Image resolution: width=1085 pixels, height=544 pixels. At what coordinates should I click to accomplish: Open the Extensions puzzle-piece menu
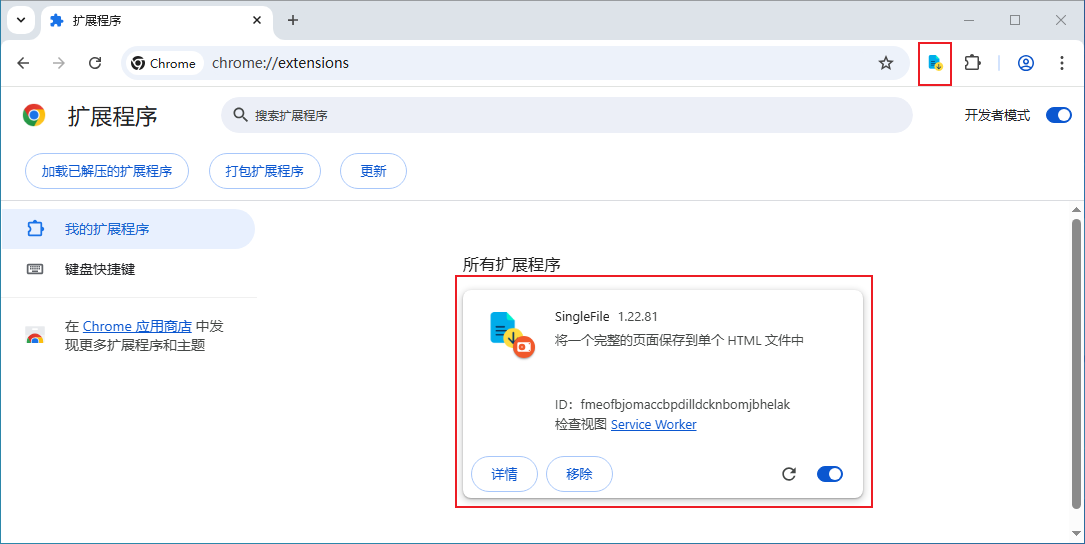click(972, 63)
